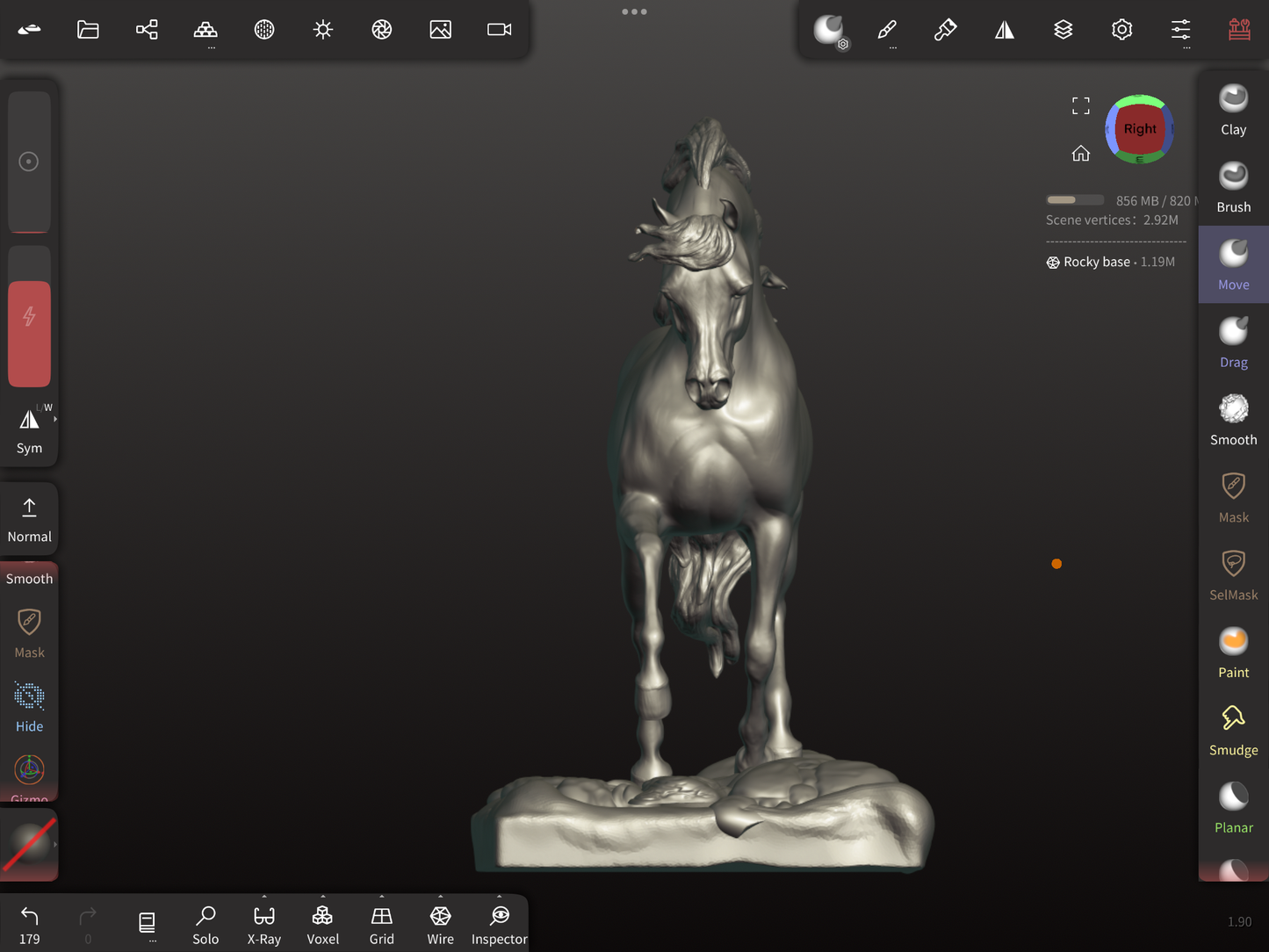
Task: Click the Right face of view cube
Action: pyautogui.click(x=1139, y=129)
